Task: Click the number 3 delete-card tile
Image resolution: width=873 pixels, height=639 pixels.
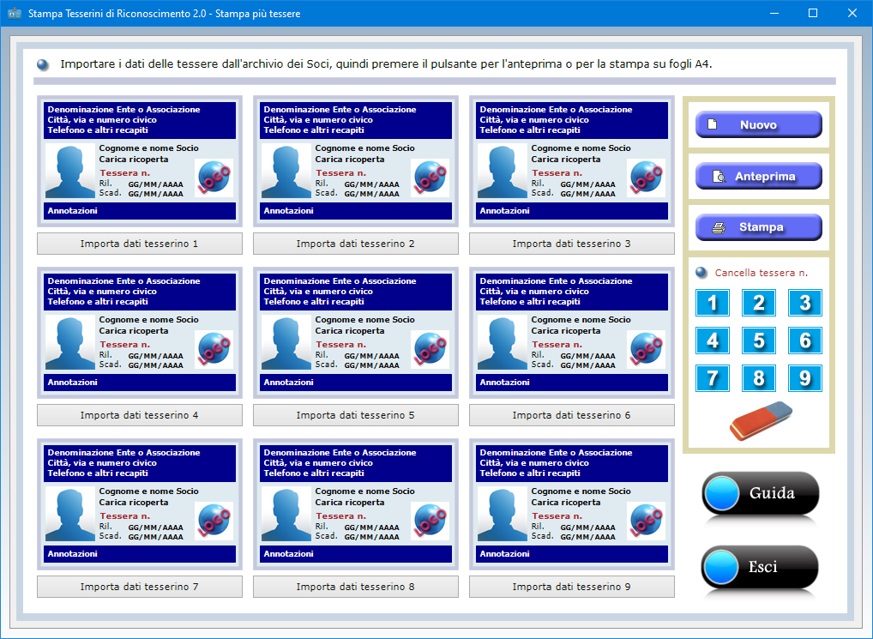Action: coord(805,303)
